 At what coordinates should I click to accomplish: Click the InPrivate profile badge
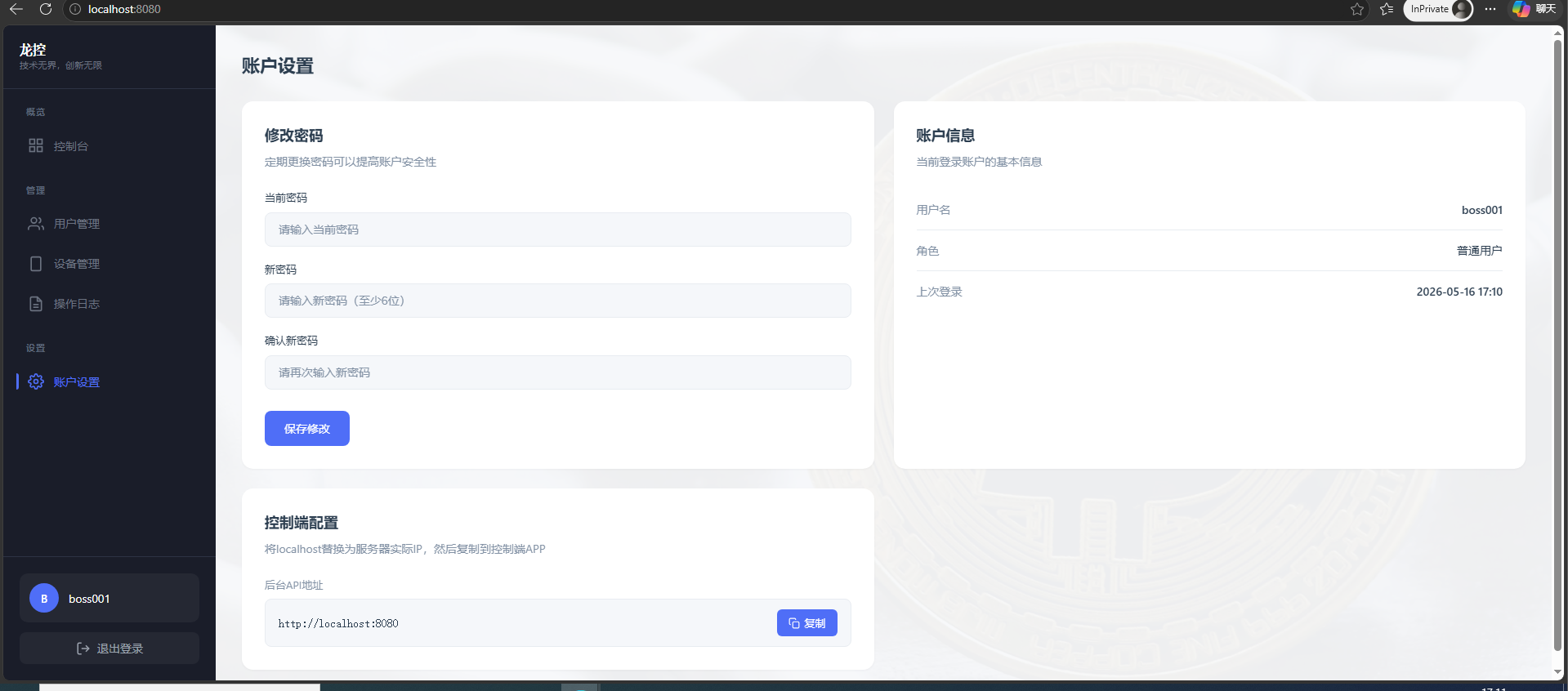[1438, 9]
